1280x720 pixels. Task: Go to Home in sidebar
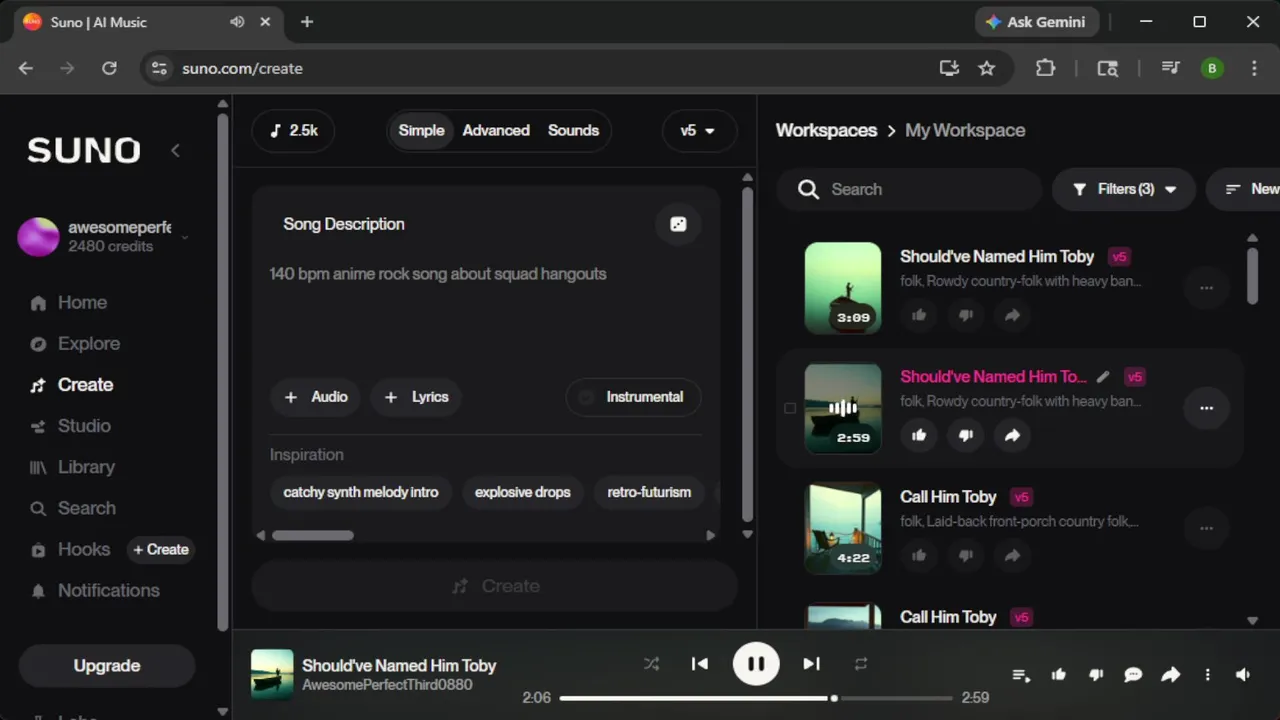pyautogui.click(x=82, y=302)
